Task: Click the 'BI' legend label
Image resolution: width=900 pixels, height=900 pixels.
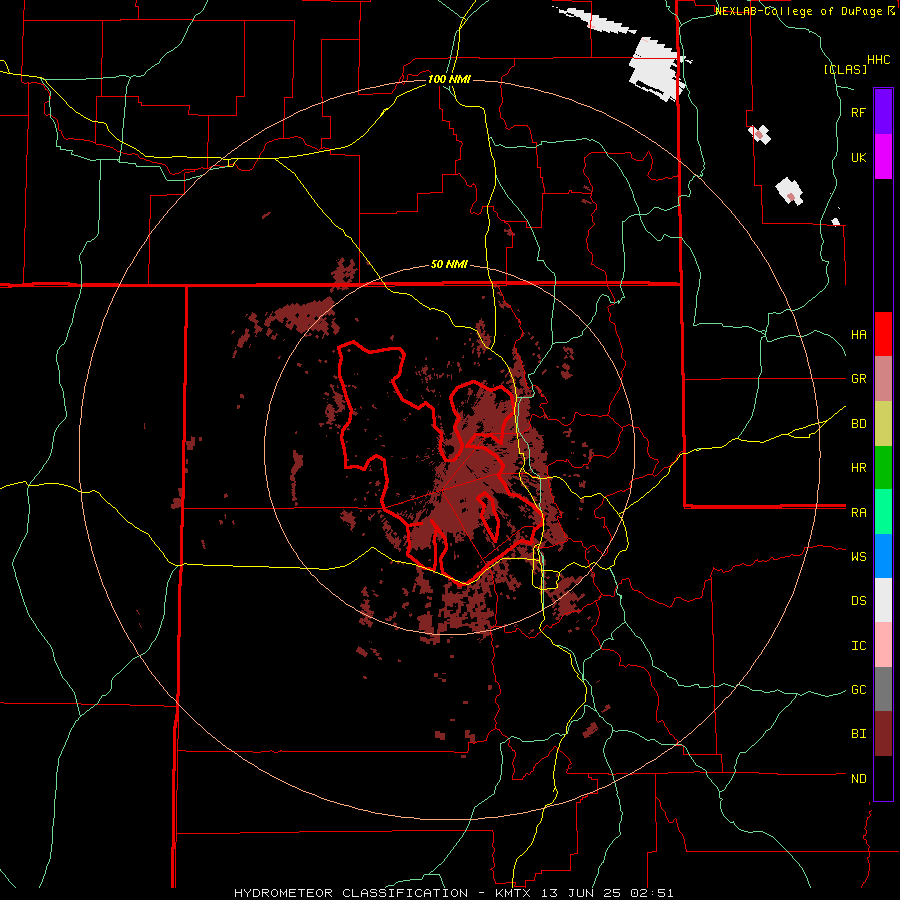Action: 858,734
